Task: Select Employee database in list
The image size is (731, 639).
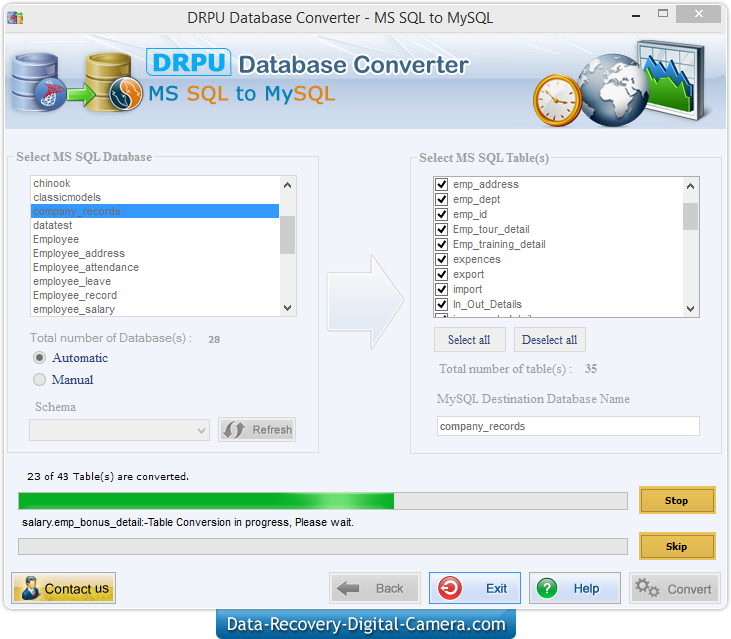Action: coord(155,239)
